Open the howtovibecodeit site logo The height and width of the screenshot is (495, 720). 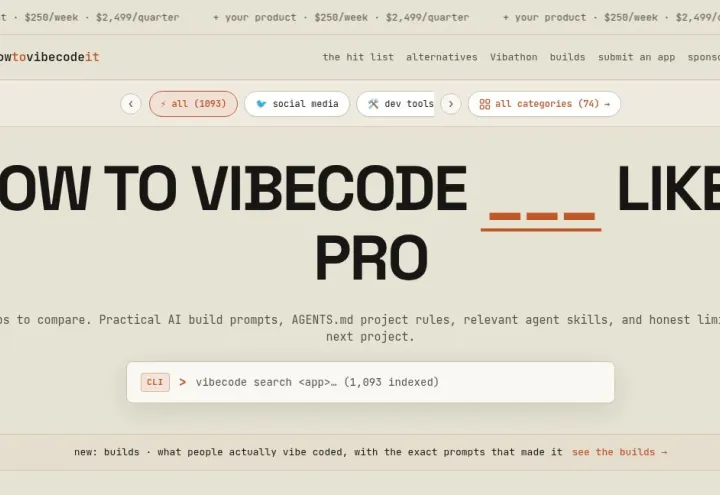(49, 57)
